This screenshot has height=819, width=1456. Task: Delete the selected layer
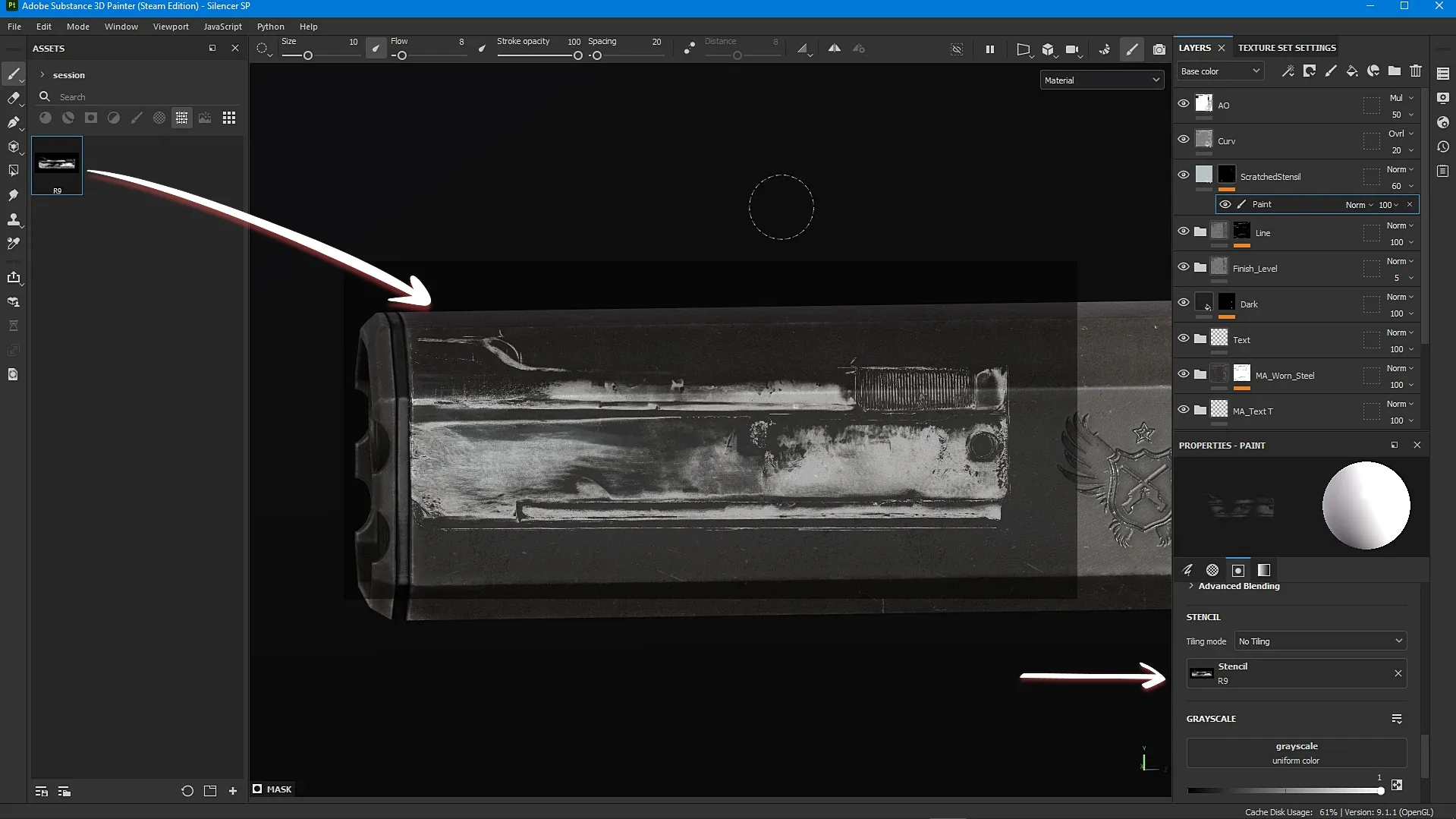click(1416, 71)
